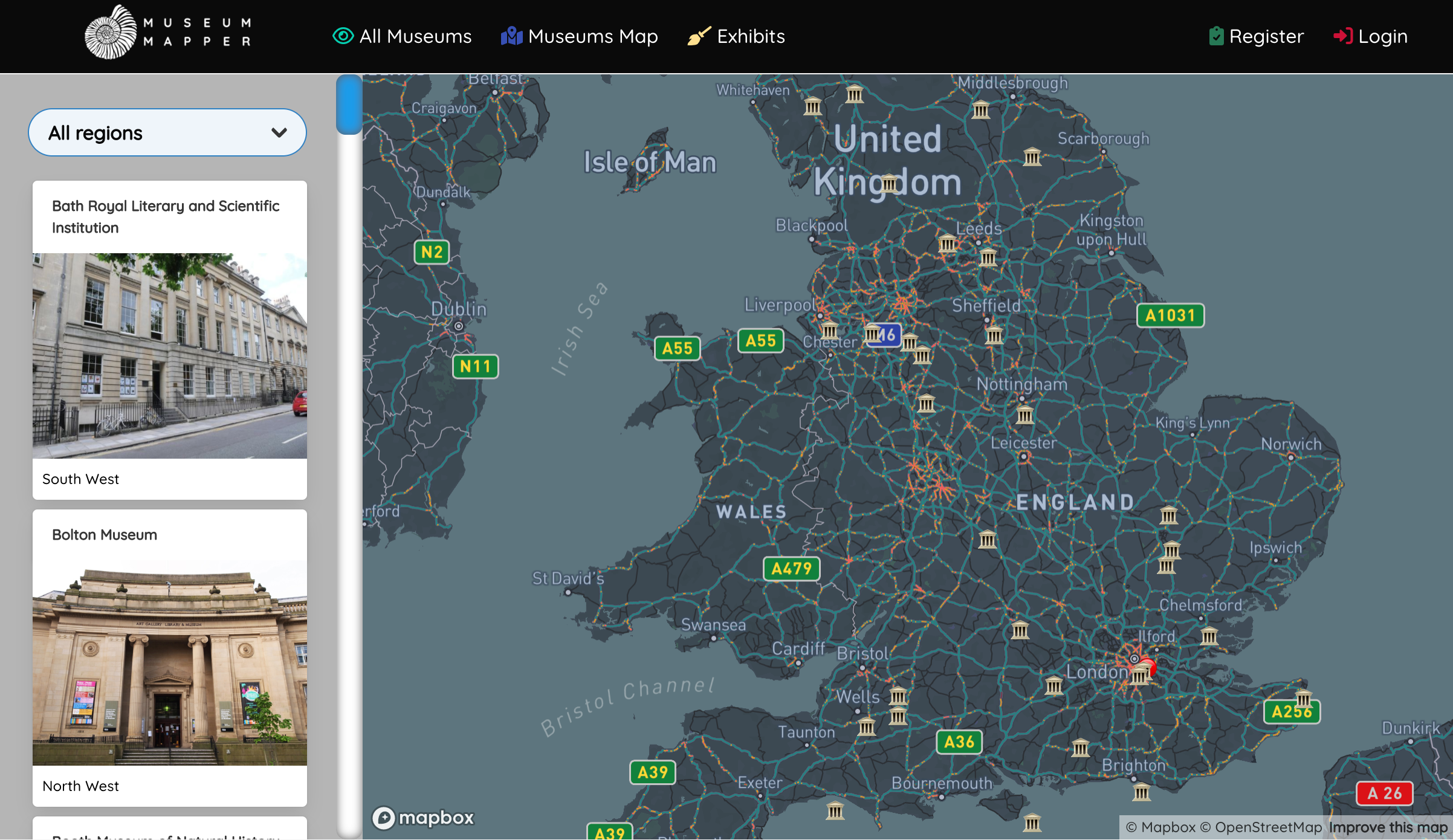The height and width of the screenshot is (840, 1453).
Task: Click the North West region label
Action: pyautogui.click(x=80, y=786)
